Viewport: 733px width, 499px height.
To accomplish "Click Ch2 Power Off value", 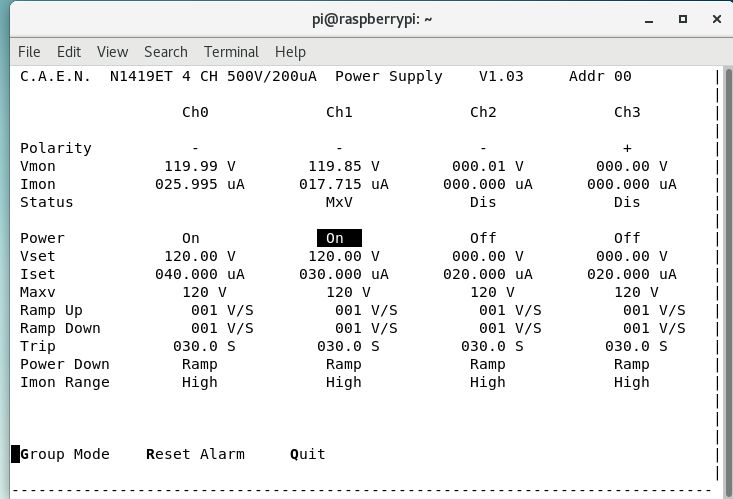I will click(483, 238).
